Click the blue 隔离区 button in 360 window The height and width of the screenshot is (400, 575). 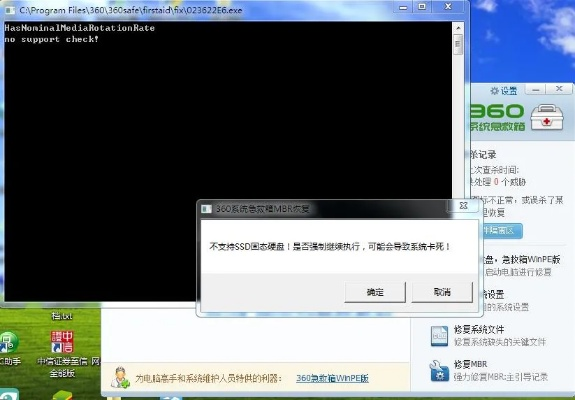(501, 231)
